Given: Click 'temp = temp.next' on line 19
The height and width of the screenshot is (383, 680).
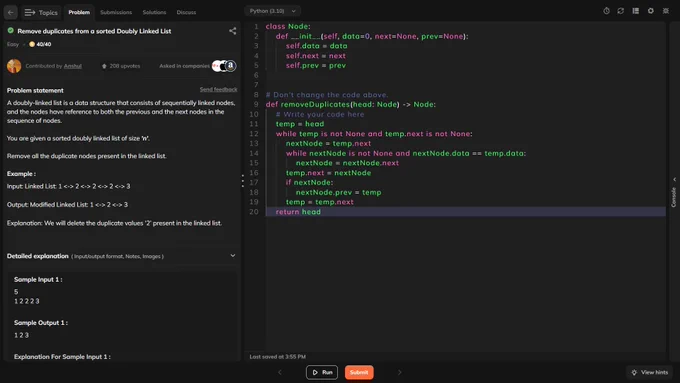Looking at the screenshot, I should point(320,202).
